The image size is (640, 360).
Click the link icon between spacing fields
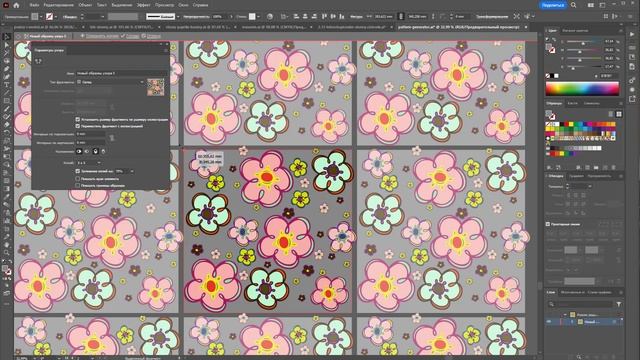point(112,138)
